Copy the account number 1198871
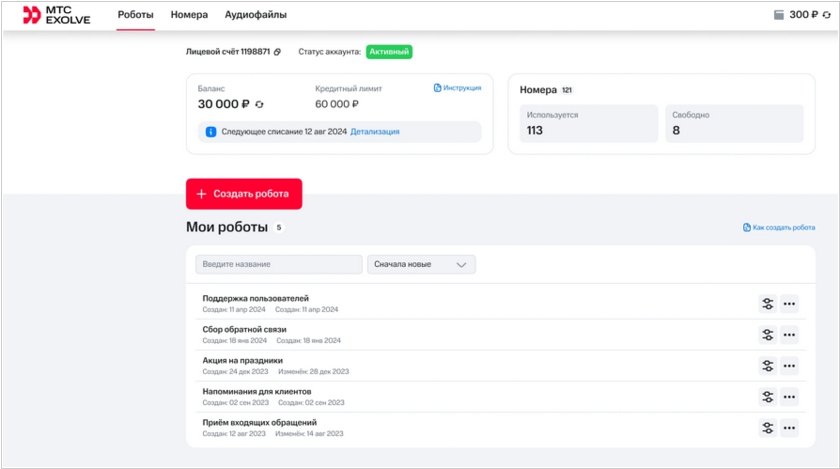 278,52
